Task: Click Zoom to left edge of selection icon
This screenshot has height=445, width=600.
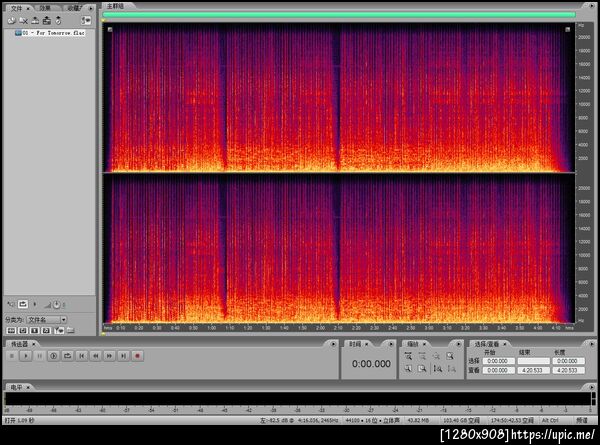Action: [408, 369]
